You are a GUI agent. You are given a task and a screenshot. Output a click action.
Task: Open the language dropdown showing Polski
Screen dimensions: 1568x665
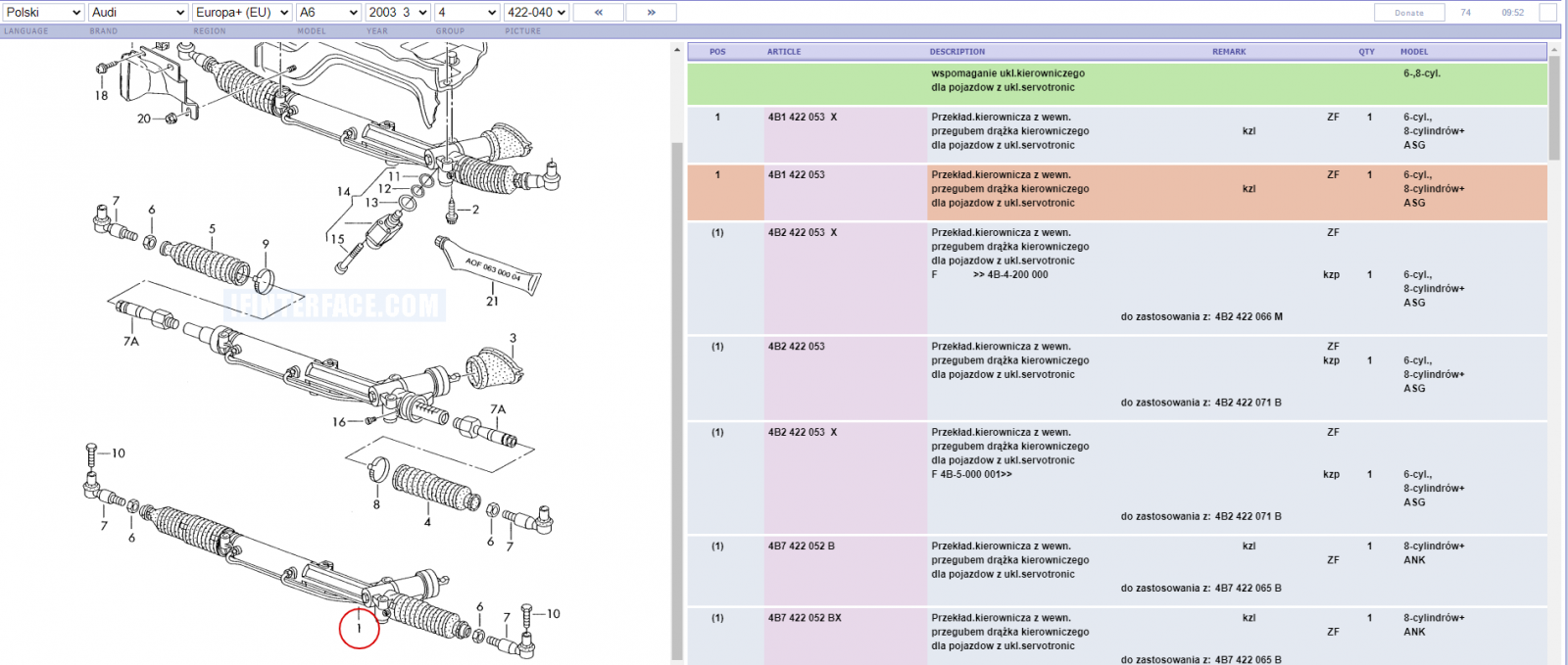click(x=43, y=12)
